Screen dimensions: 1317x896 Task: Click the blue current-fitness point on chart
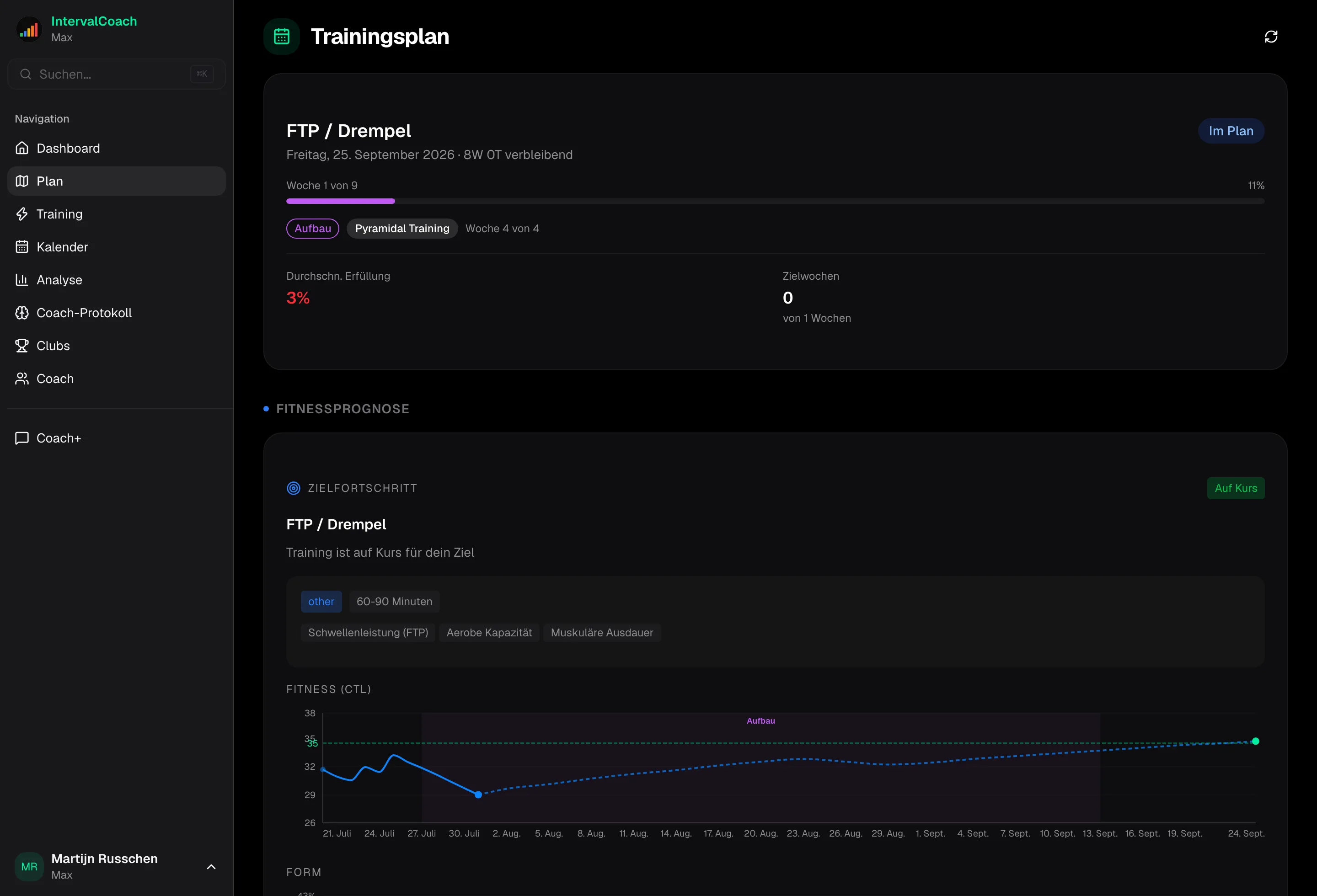pos(478,795)
